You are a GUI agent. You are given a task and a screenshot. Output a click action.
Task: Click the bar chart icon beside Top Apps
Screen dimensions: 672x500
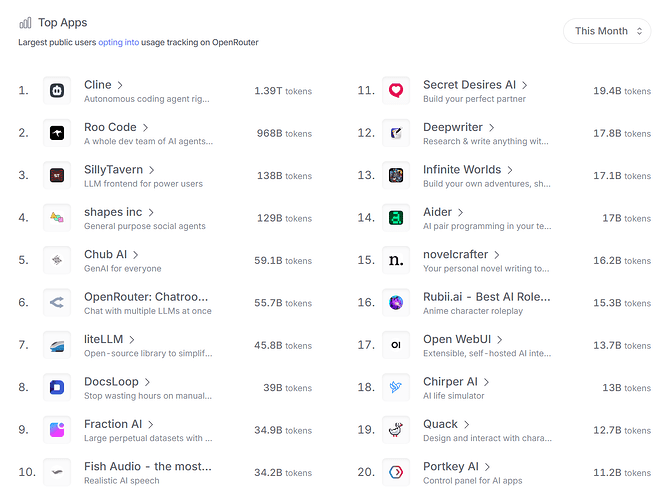(25, 23)
